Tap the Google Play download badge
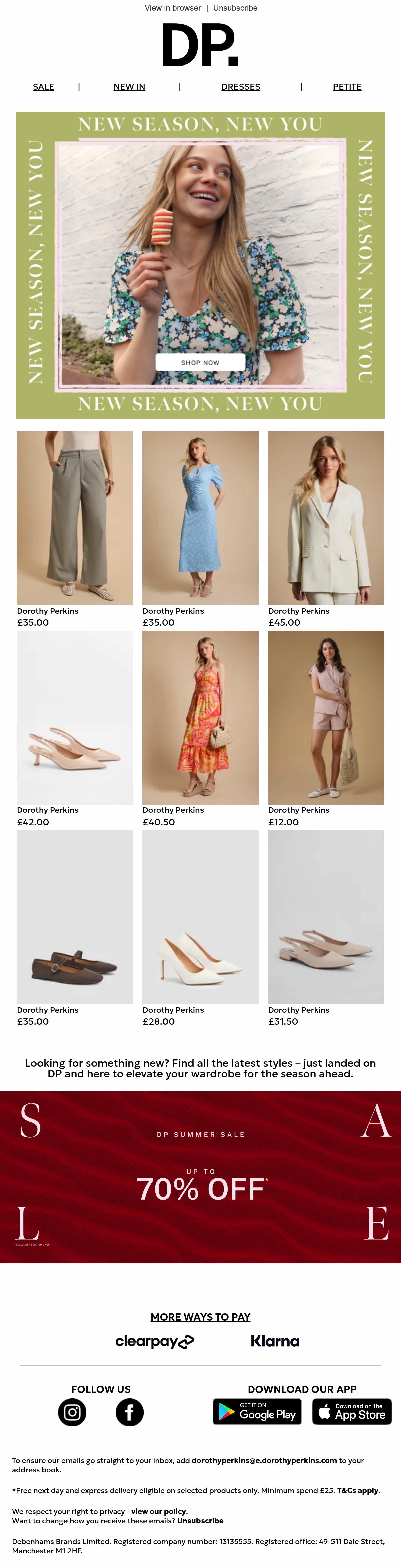This screenshot has height=1568, width=401. click(x=257, y=1412)
